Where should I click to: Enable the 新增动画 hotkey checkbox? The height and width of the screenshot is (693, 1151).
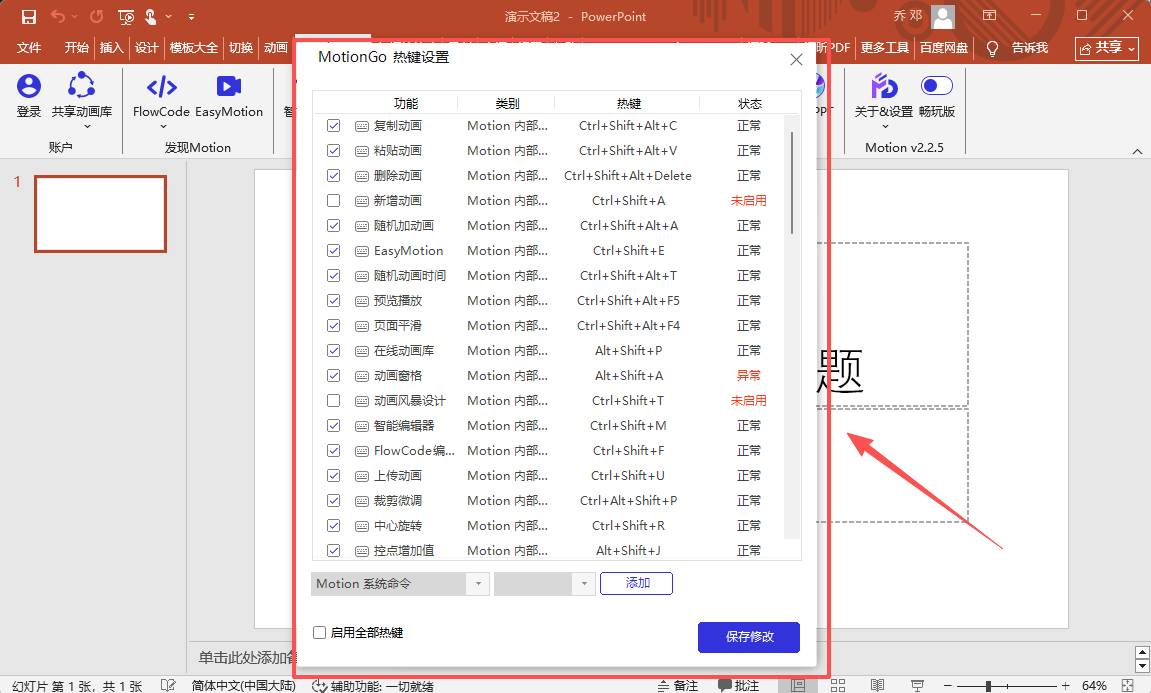coord(334,200)
